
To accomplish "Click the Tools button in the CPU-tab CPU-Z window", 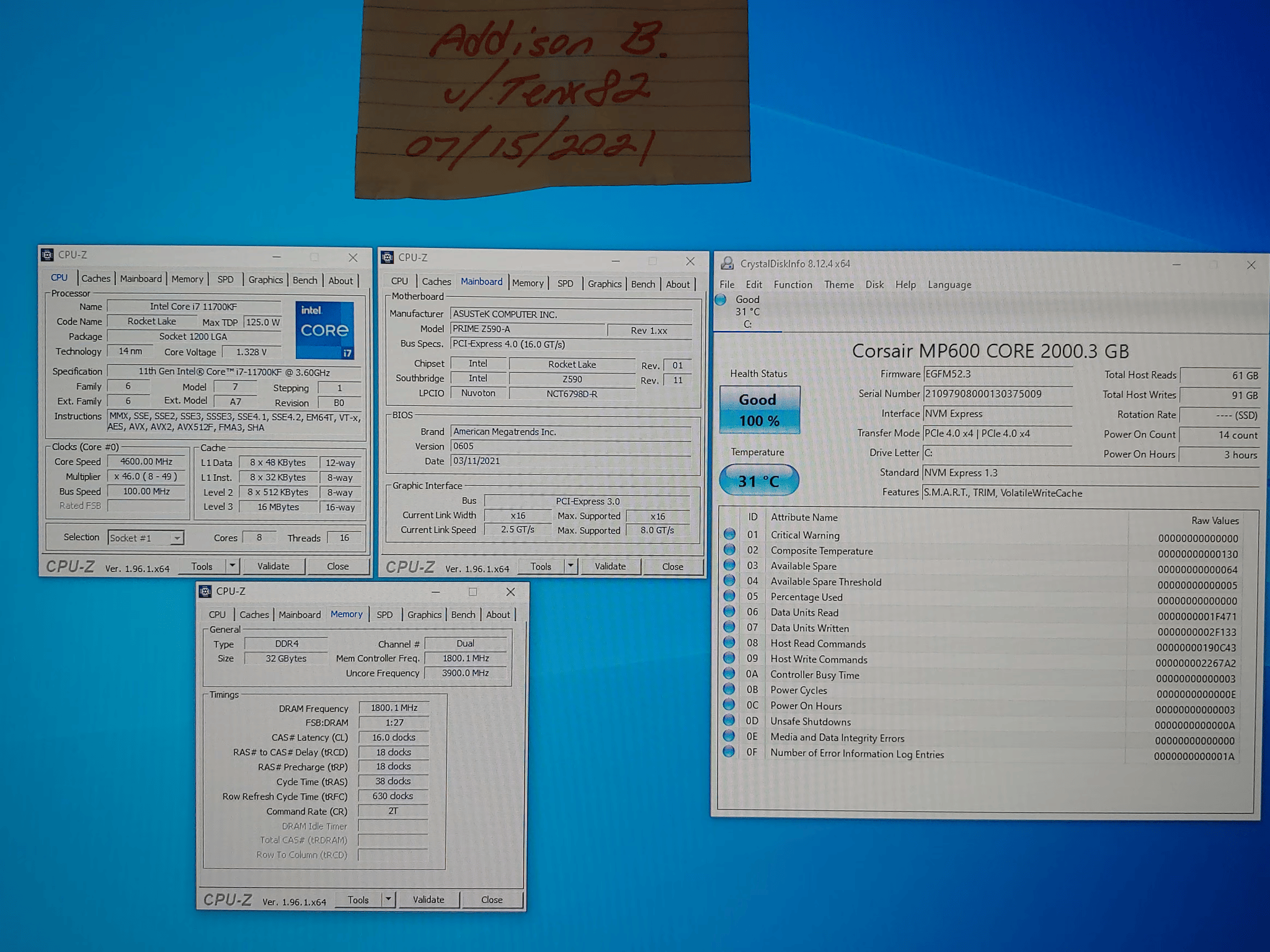I will click(x=202, y=566).
